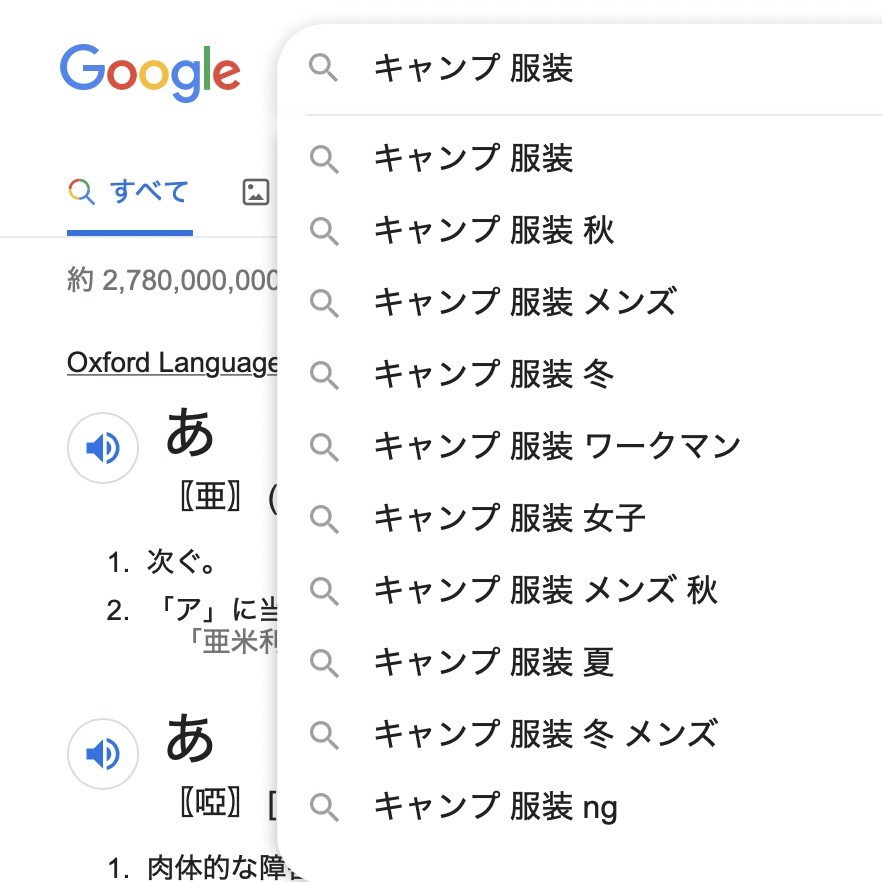The width and height of the screenshot is (882, 882).
Task: Focus the search field containing キャンプ 服装
Action: [600, 69]
